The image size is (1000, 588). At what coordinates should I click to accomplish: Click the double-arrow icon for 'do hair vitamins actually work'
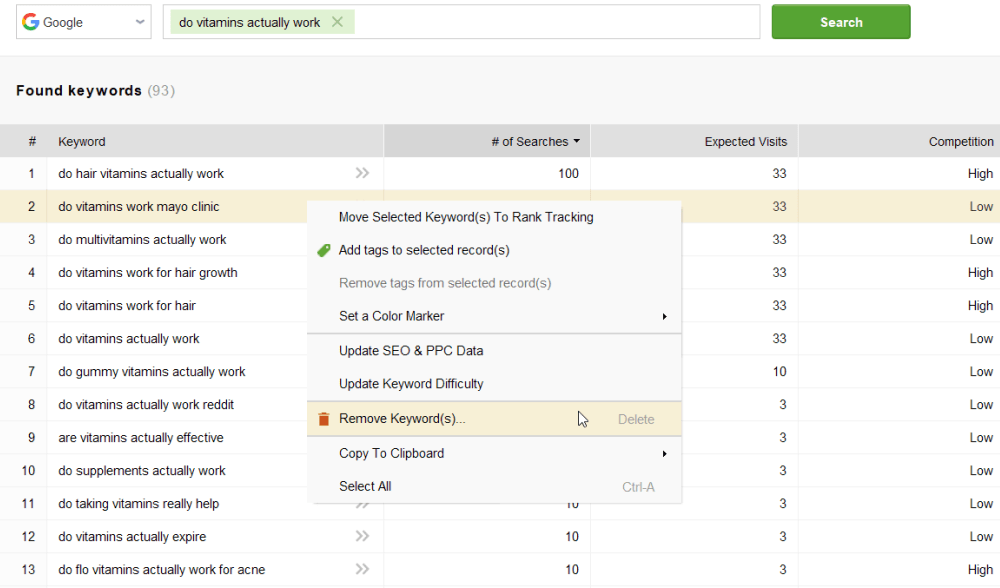(x=362, y=173)
